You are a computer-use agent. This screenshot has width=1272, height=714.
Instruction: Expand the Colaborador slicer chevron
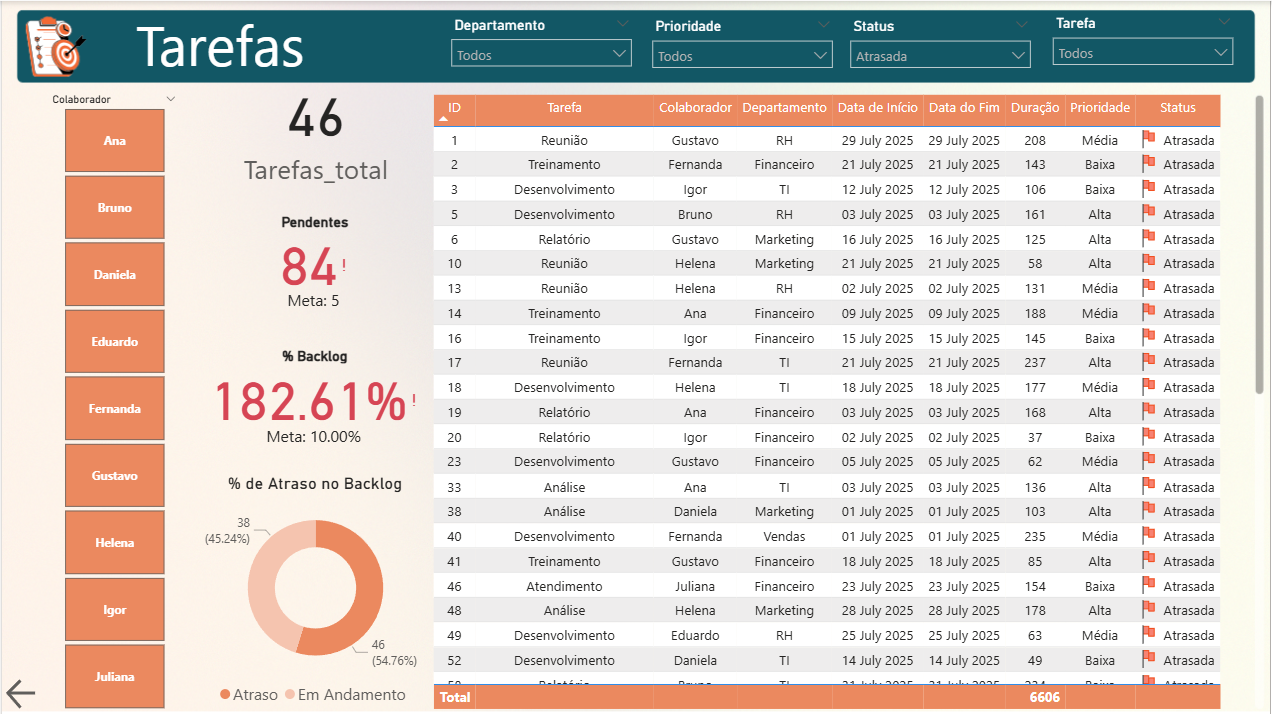[x=170, y=99]
